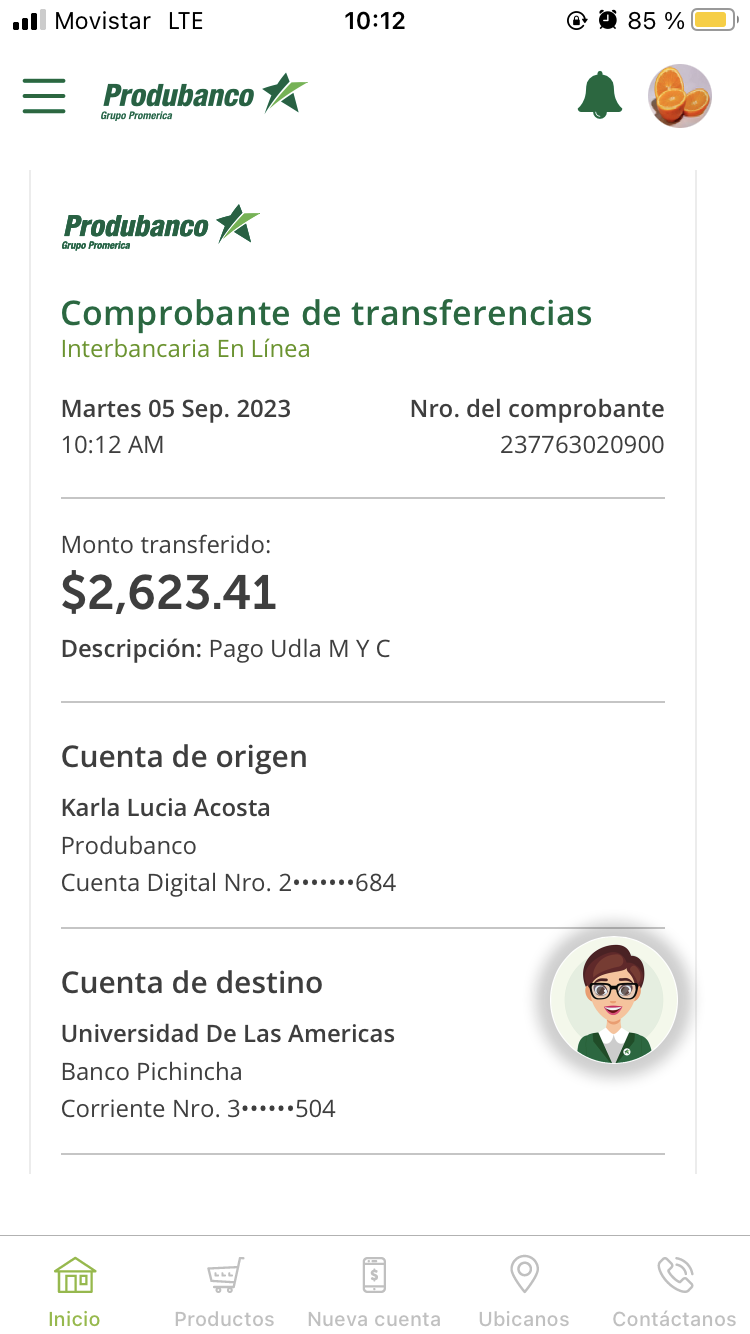This screenshot has width=750, height=1334.
Task: Tap the Produbanco logo on the receipt
Action: 160,226
